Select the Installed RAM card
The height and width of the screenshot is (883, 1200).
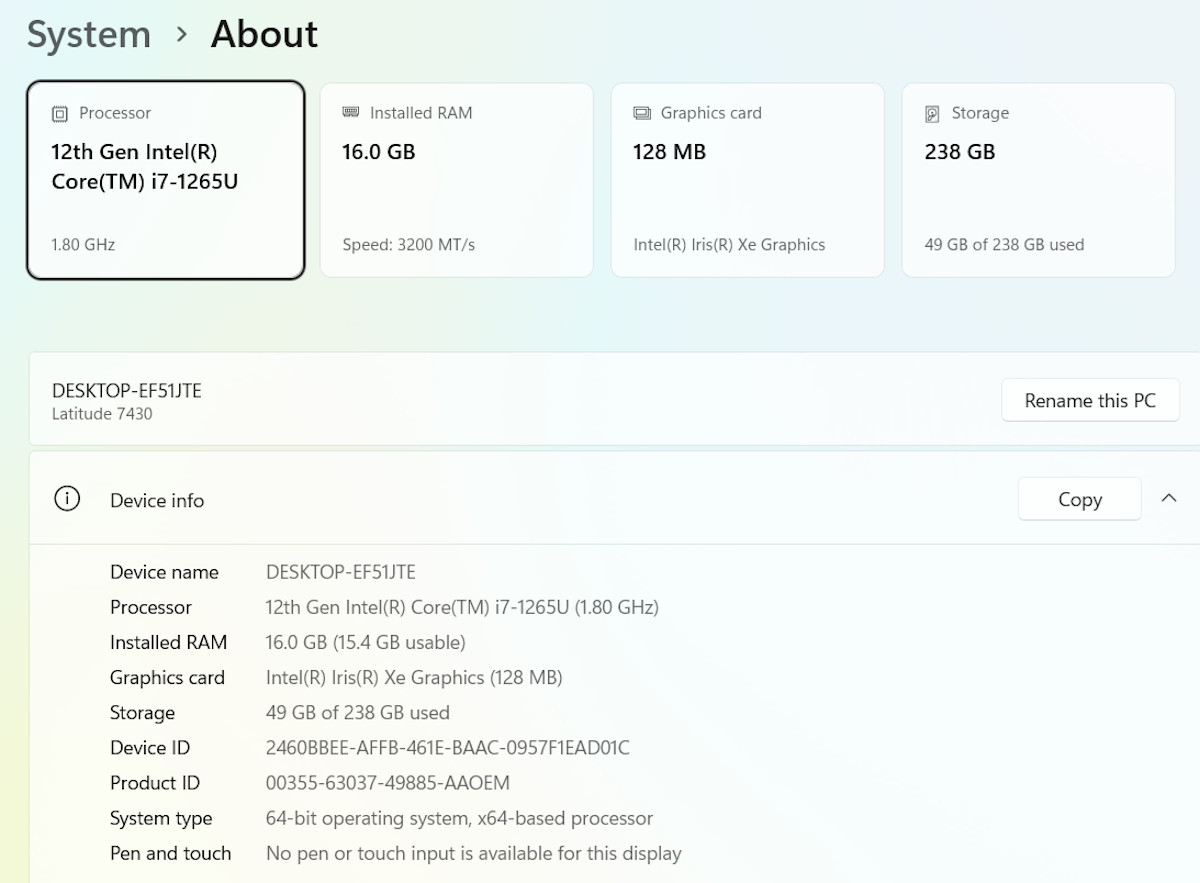[457, 180]
